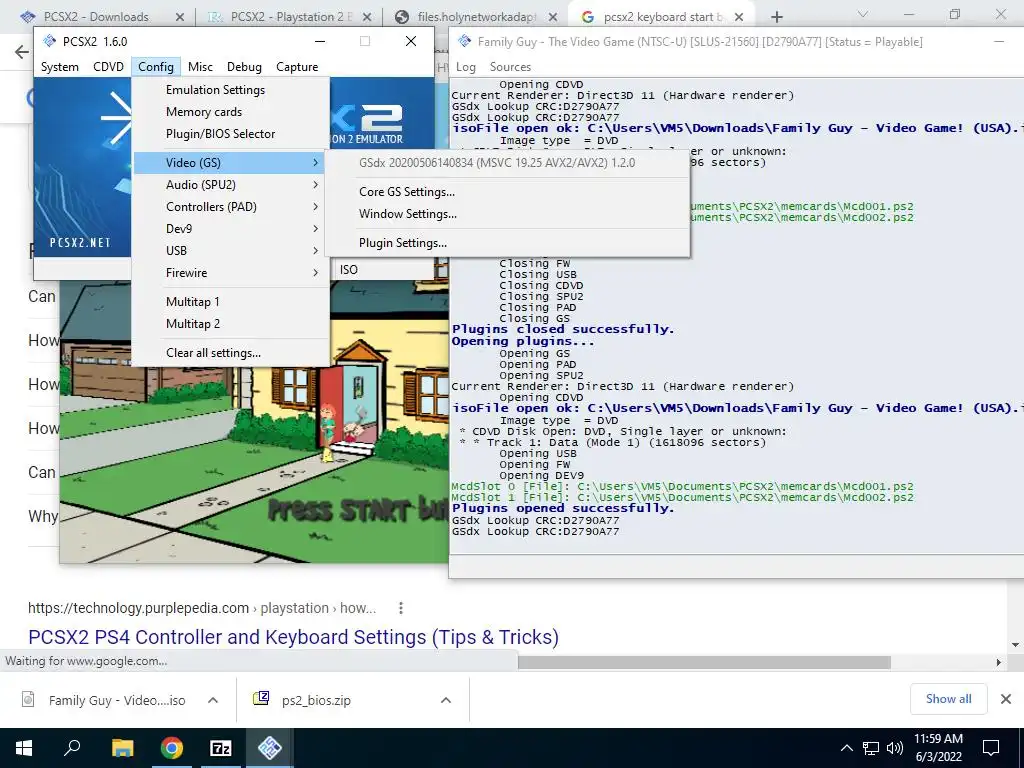Click the PCSX2 taskbar icon
This screenshot has width=1024, height=768.
tap(270, 748)
